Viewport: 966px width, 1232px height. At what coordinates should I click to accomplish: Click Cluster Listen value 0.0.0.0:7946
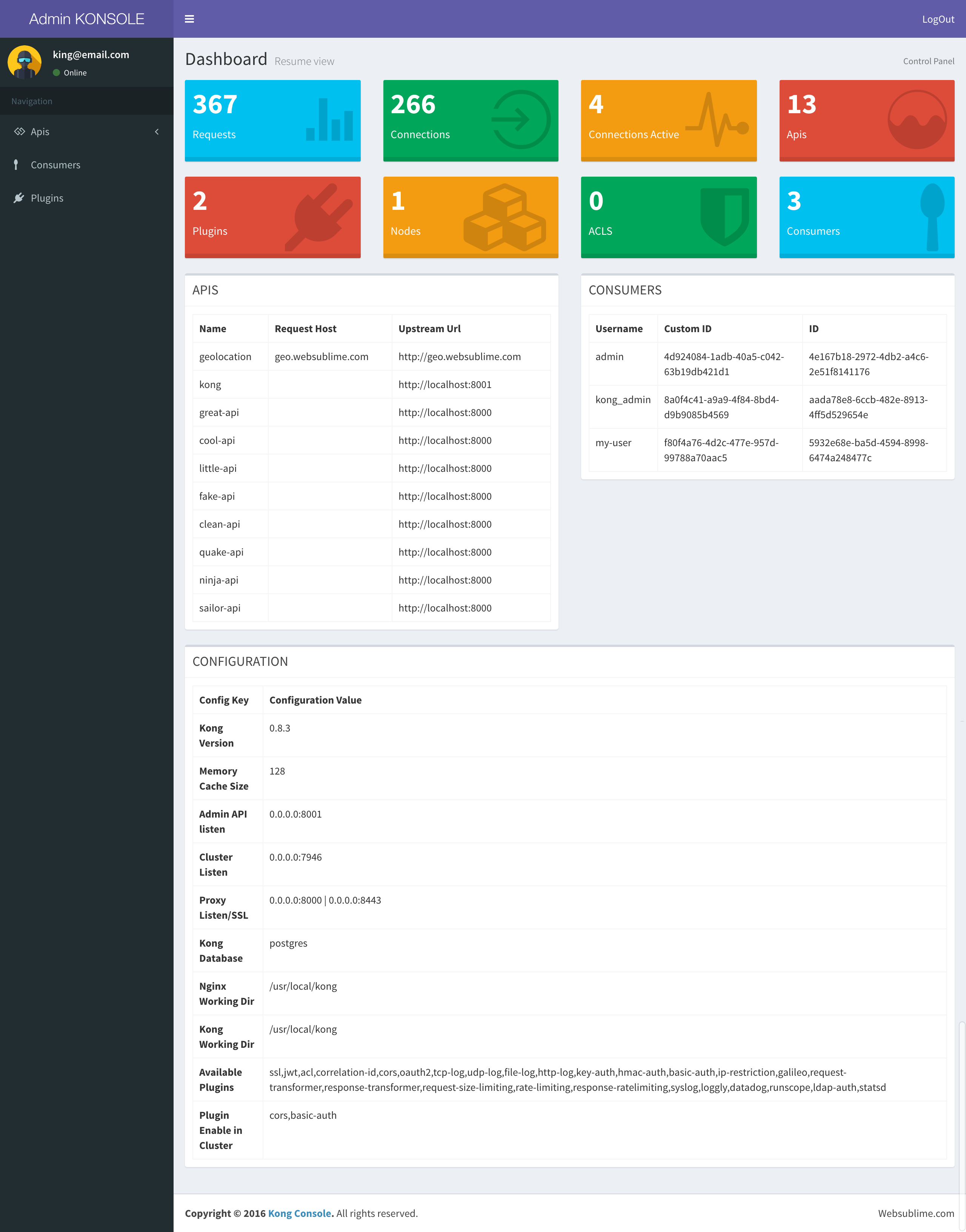coord(295,857)
